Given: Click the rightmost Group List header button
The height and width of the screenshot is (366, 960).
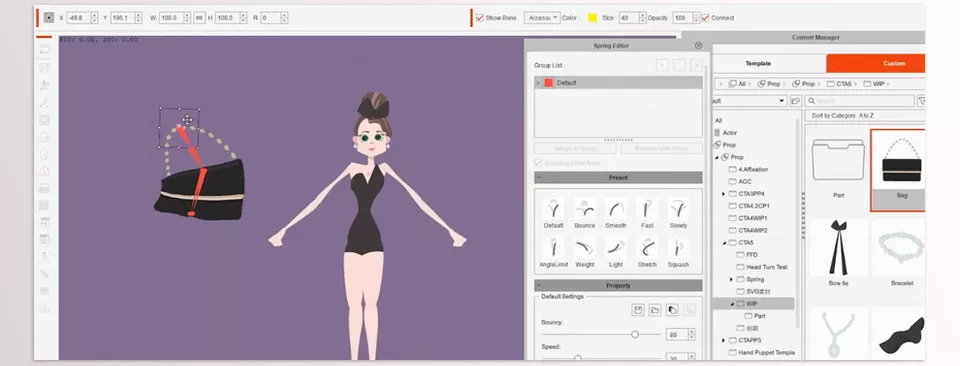Looking at the screenshot, I should (x=696, y=65).
